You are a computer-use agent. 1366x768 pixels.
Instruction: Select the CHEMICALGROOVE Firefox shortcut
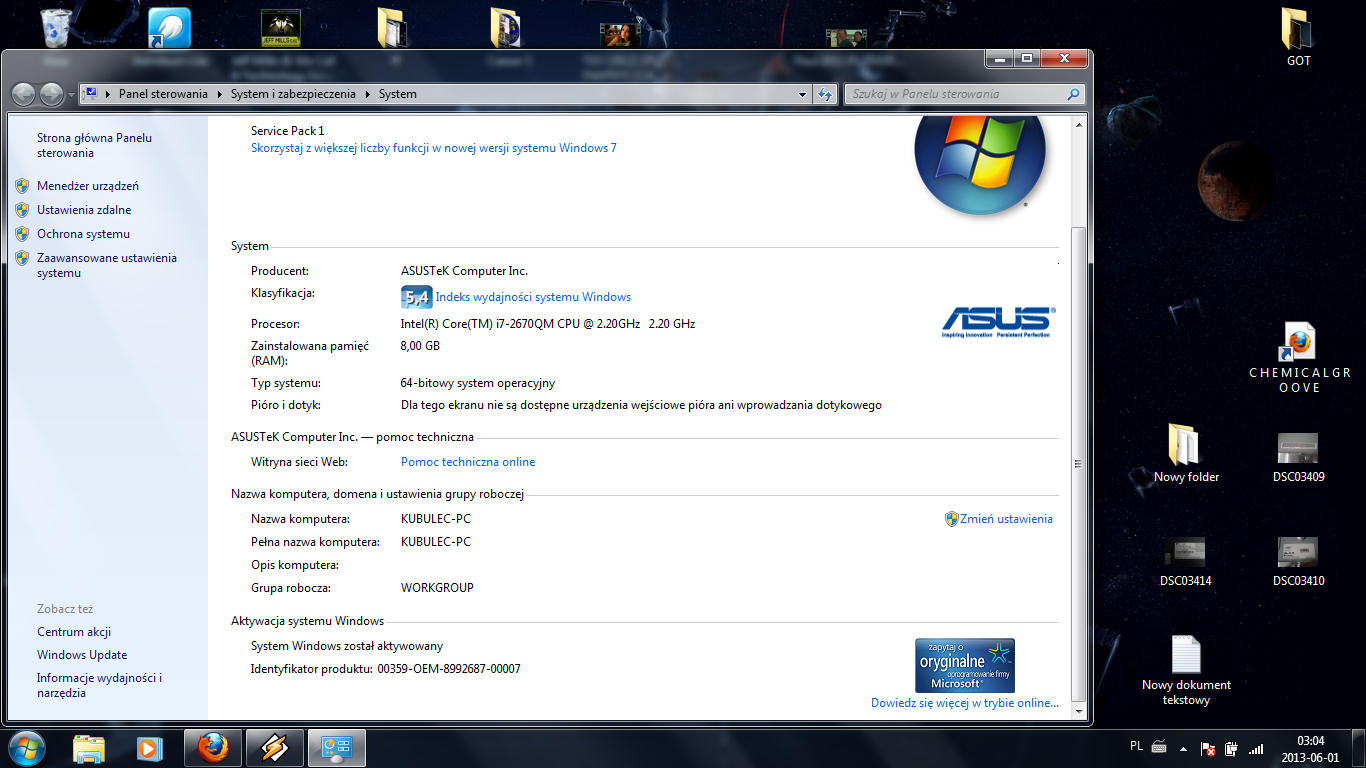tap(1299, 357)
